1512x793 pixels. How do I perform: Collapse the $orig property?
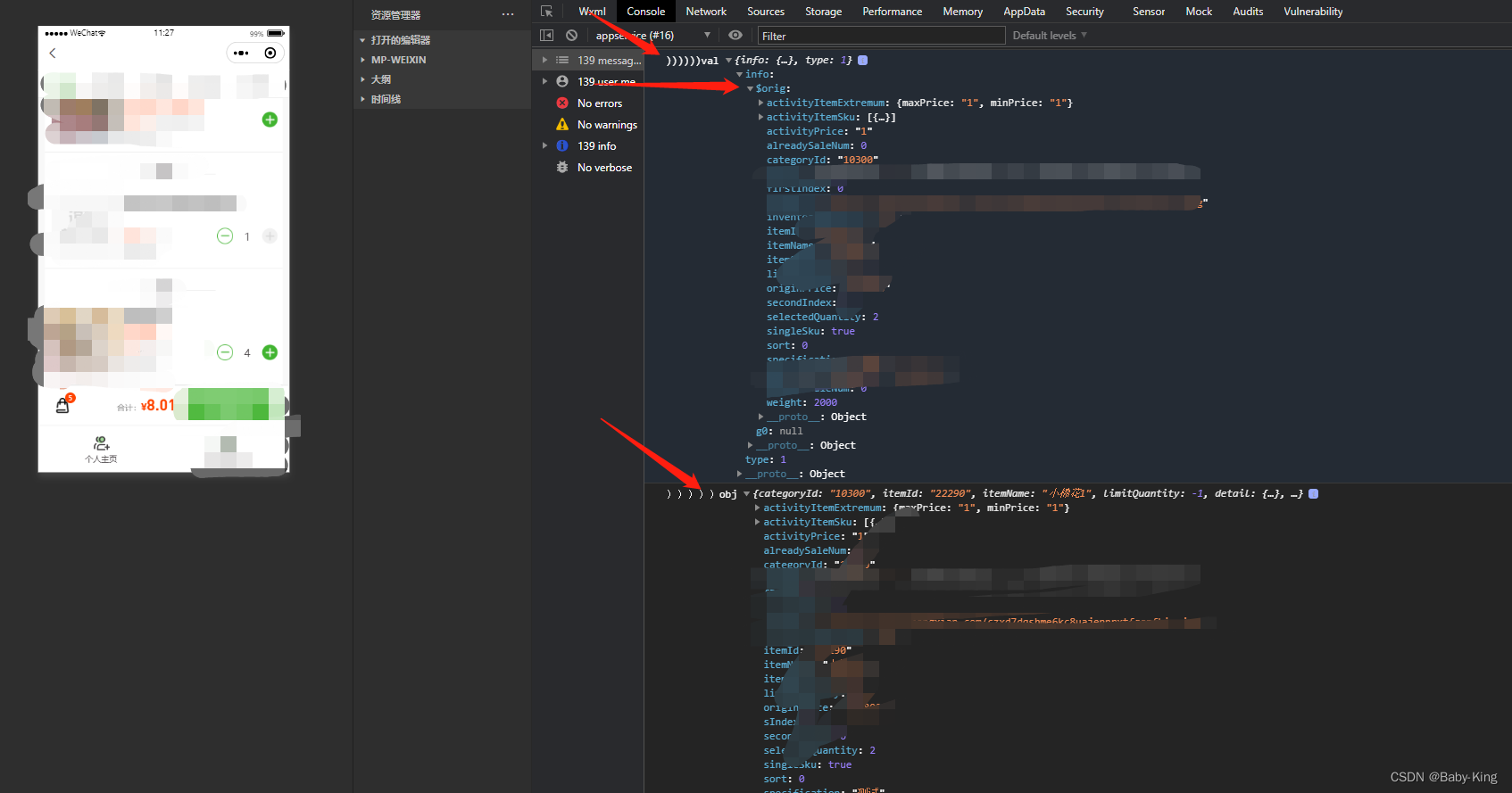pyautogui.click(x=750, y=89)
